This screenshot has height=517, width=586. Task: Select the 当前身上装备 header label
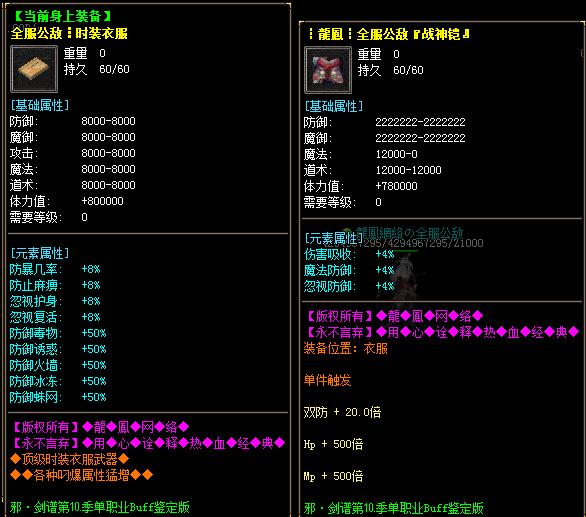coord(62,16)
